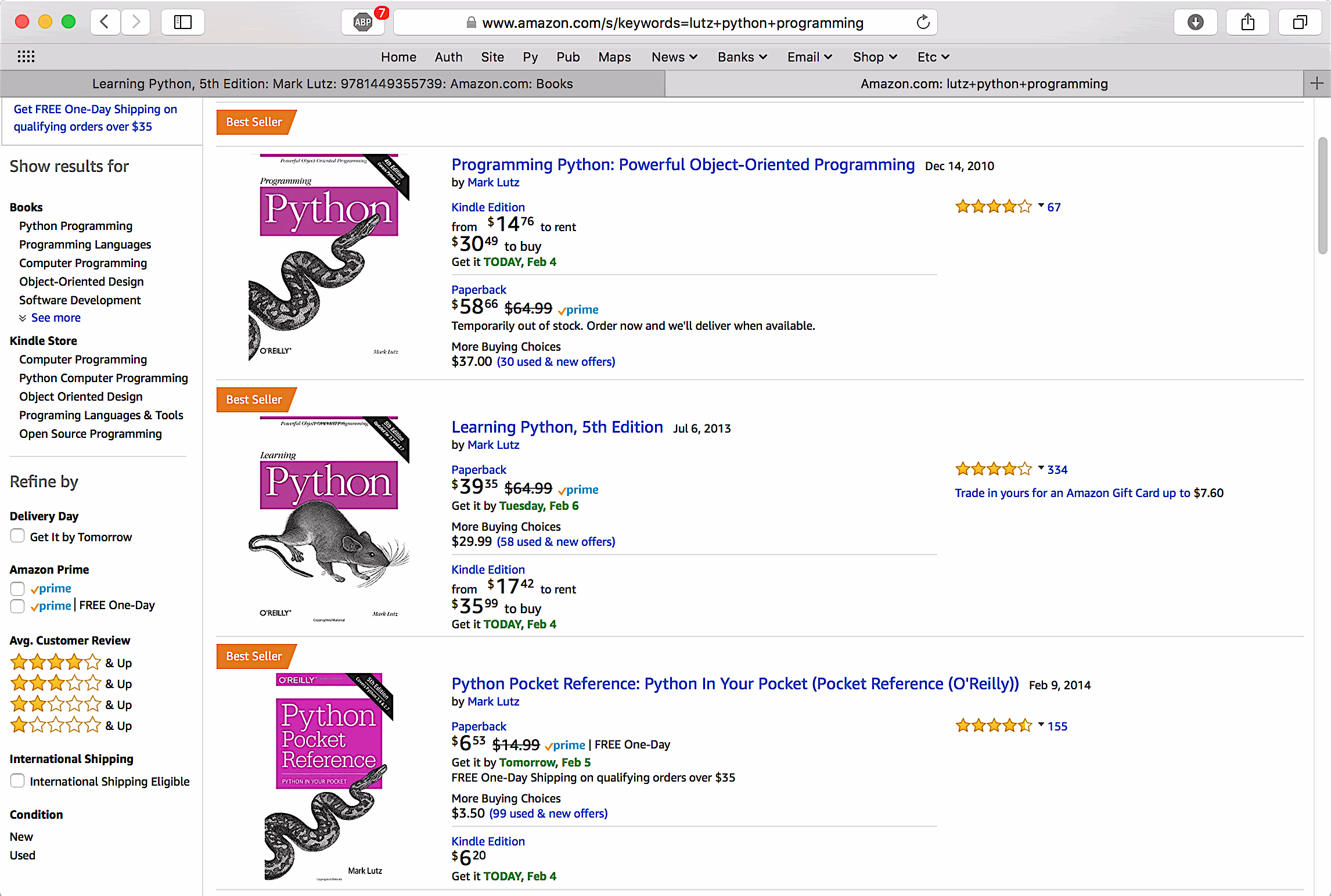
Task: Filter by 2 stars & Up
Action: [71, 704]
